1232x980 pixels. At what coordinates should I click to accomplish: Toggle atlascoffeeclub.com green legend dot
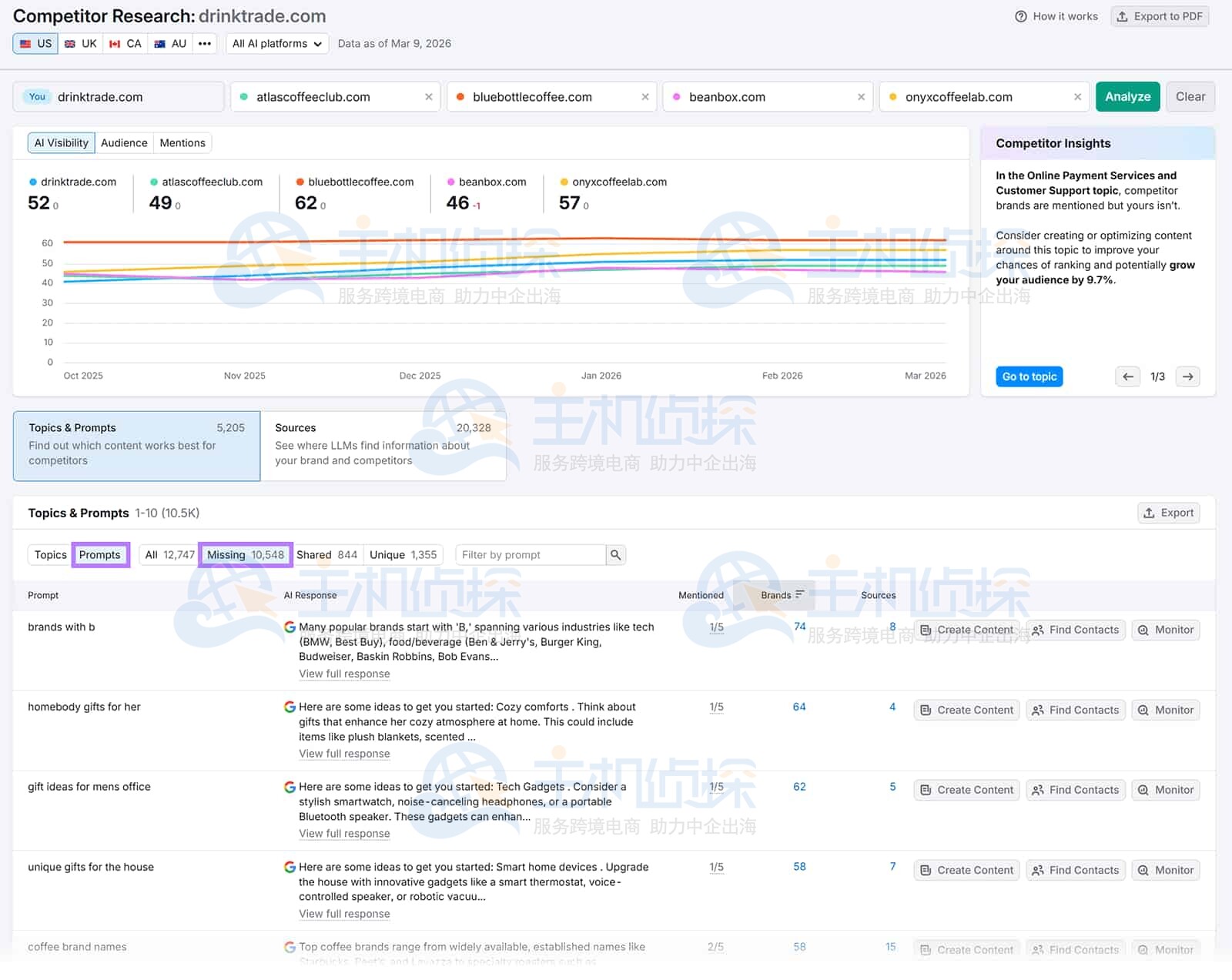click(x=154, y=182)
